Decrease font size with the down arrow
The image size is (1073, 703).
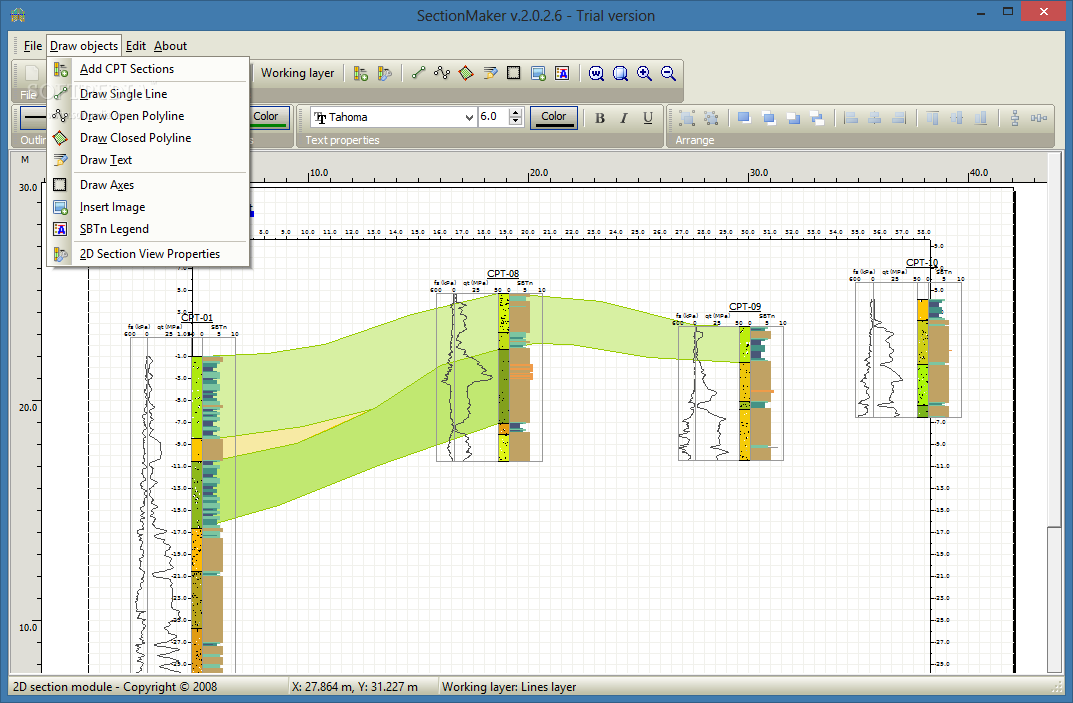coord(516,121)
